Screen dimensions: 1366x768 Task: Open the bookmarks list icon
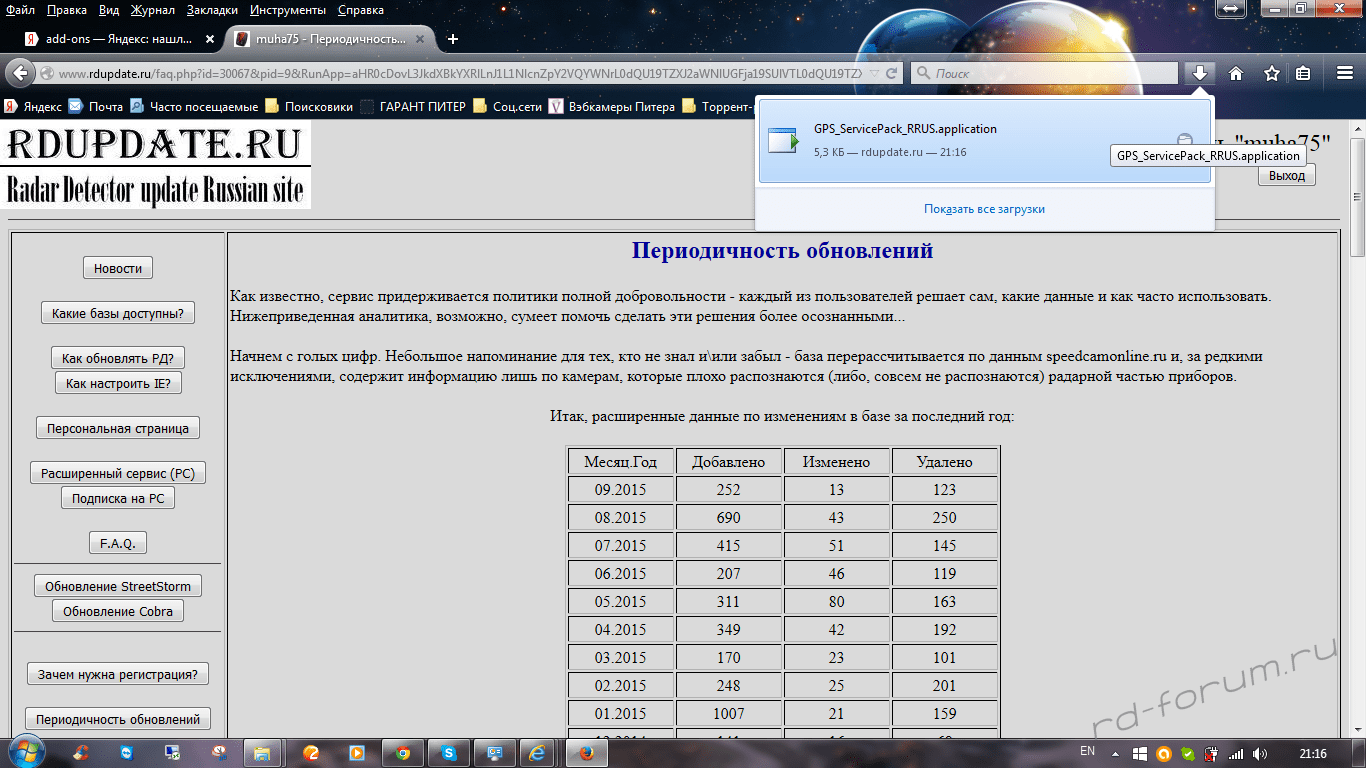(x=1303, y=73)
